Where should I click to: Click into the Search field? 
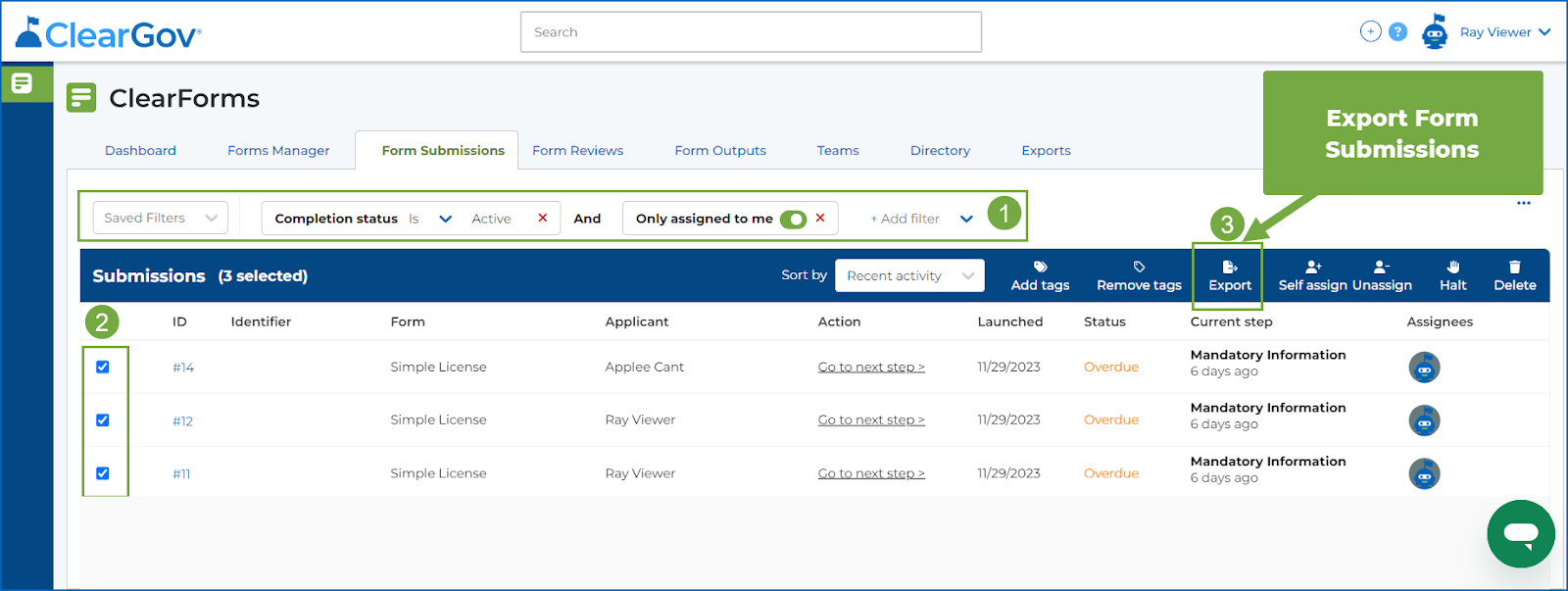coord(751,32)
